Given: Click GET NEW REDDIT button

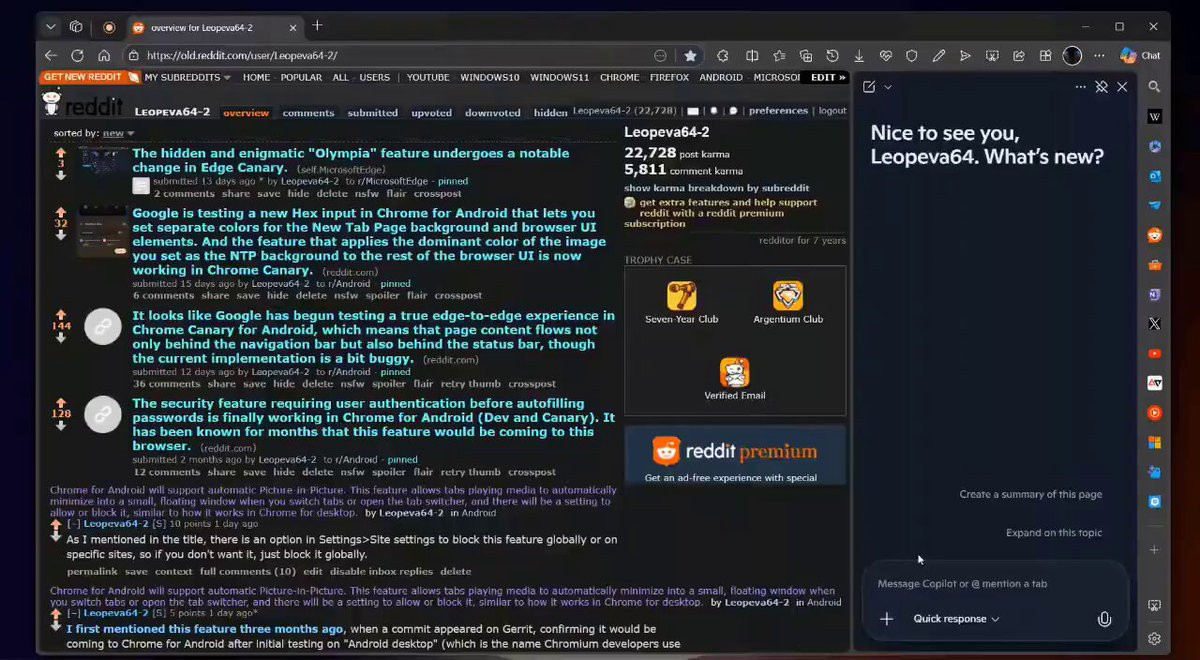Looking at the screenshot, I should (89, 77).
